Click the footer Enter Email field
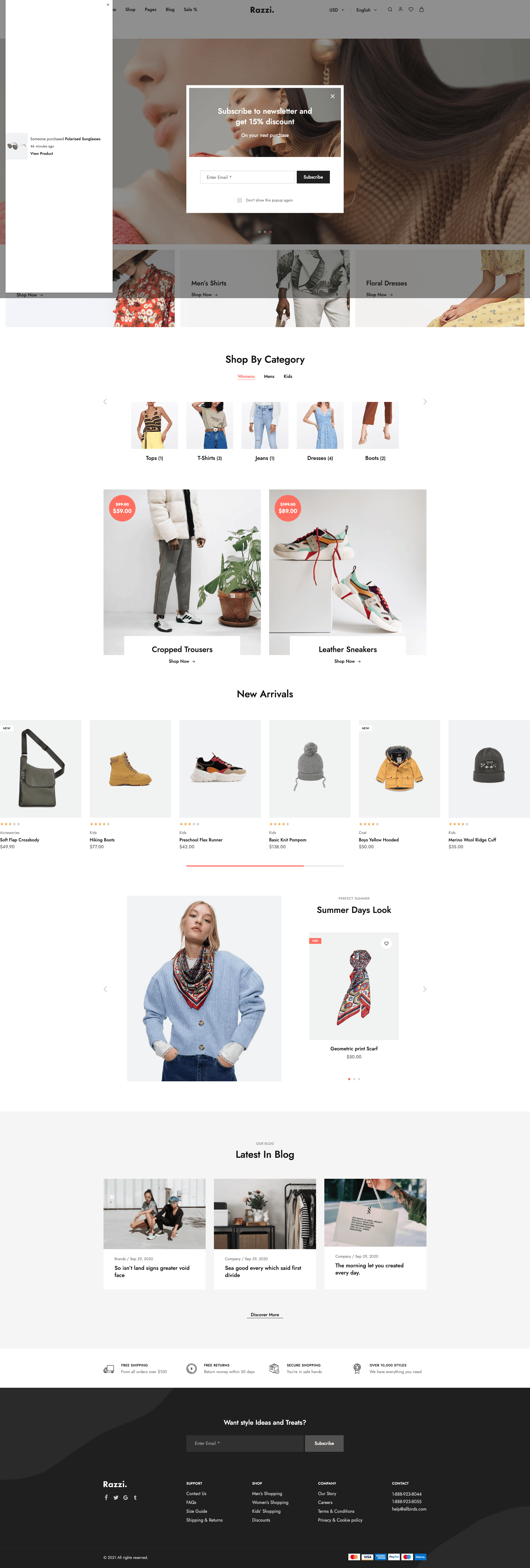Viewport: 530px width, 1568px height. (245, 1443)
